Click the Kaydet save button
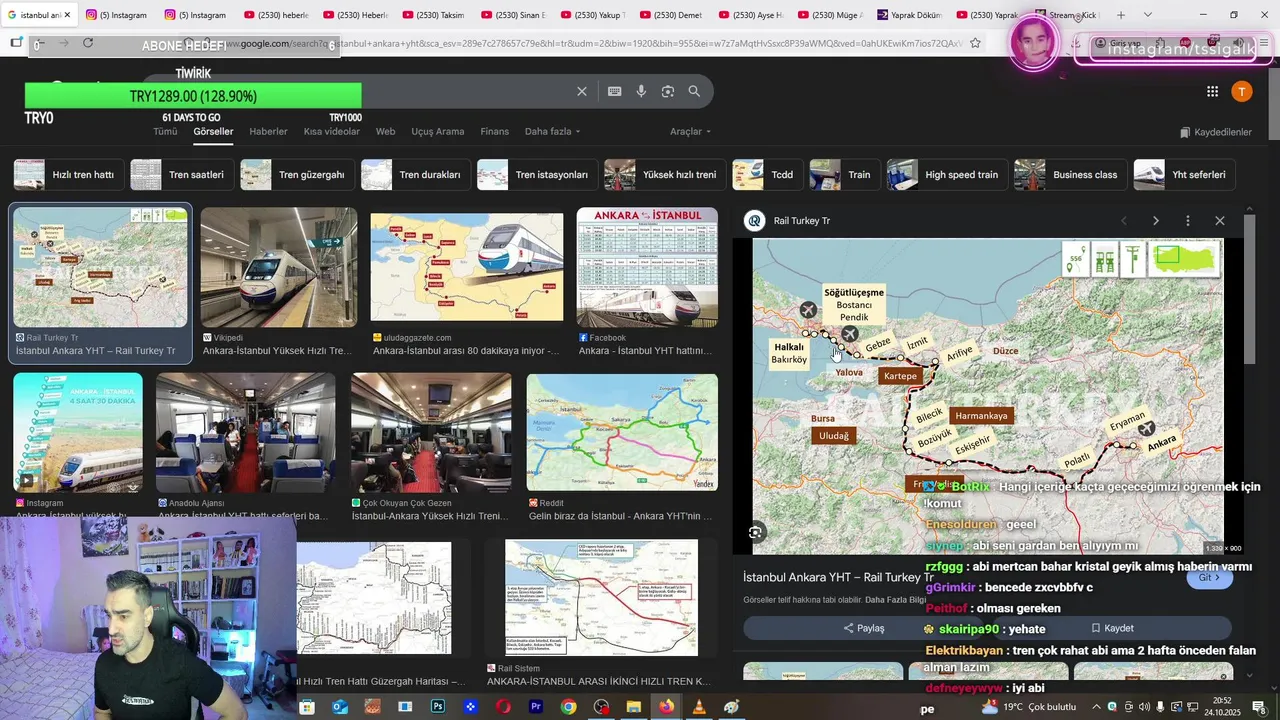The width and height of the screenshot is (1280, 720). (x=1112, y=628)
